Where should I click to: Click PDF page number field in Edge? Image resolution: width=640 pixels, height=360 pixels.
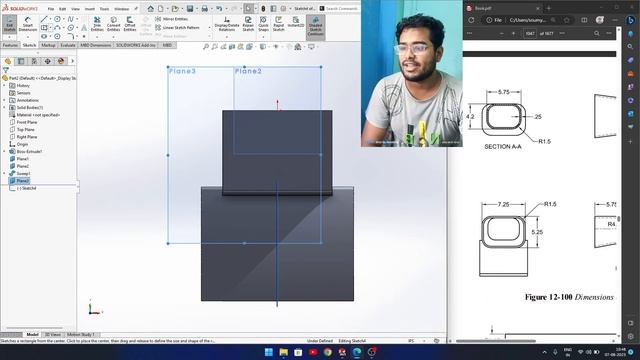tap(530, 33)
